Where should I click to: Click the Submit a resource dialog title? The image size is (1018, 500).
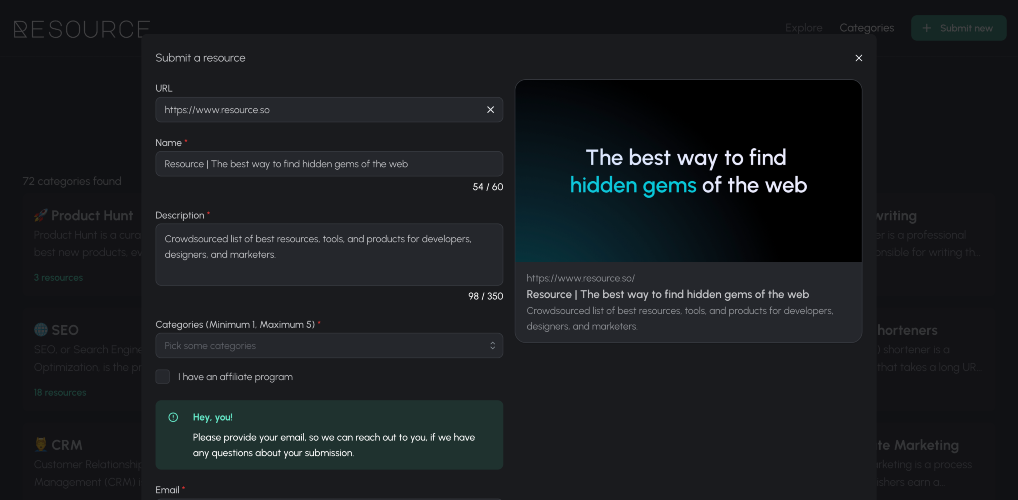200,58
